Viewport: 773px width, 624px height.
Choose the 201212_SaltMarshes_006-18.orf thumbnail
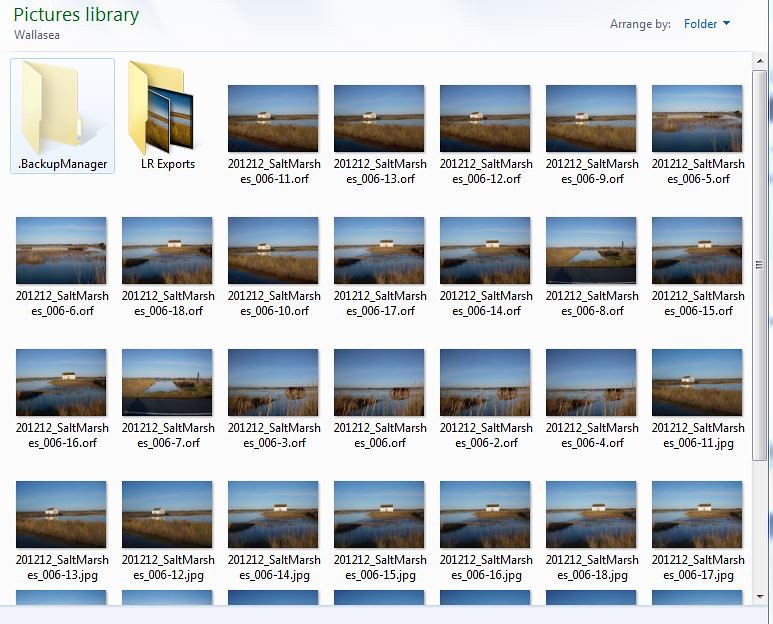click(167, 250)
